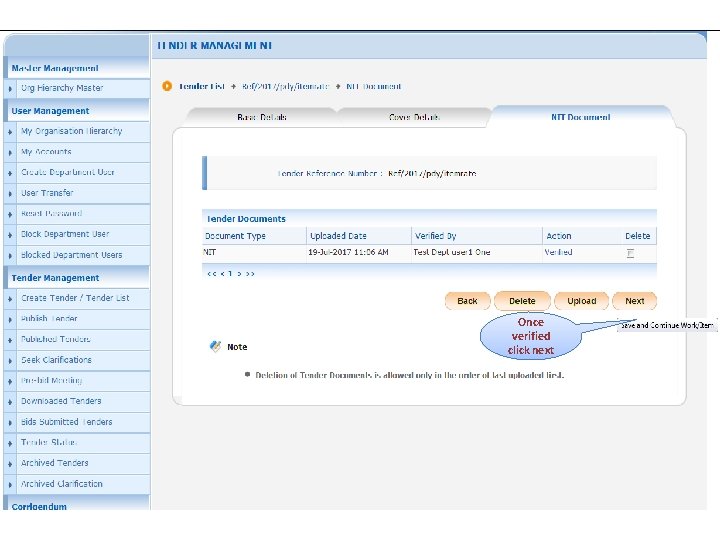Click the arrow icon beside Block Department User
This screenshot has width=720, height=540.
coord(10,235)
